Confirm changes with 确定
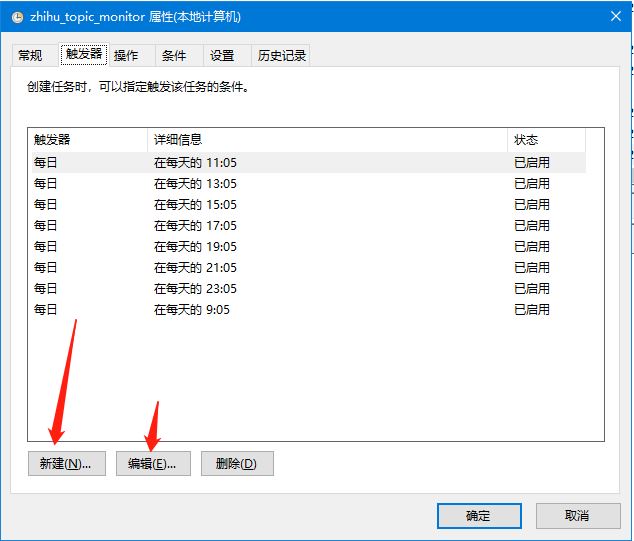The height and width of the screenshot is (541, 634). 479,516
